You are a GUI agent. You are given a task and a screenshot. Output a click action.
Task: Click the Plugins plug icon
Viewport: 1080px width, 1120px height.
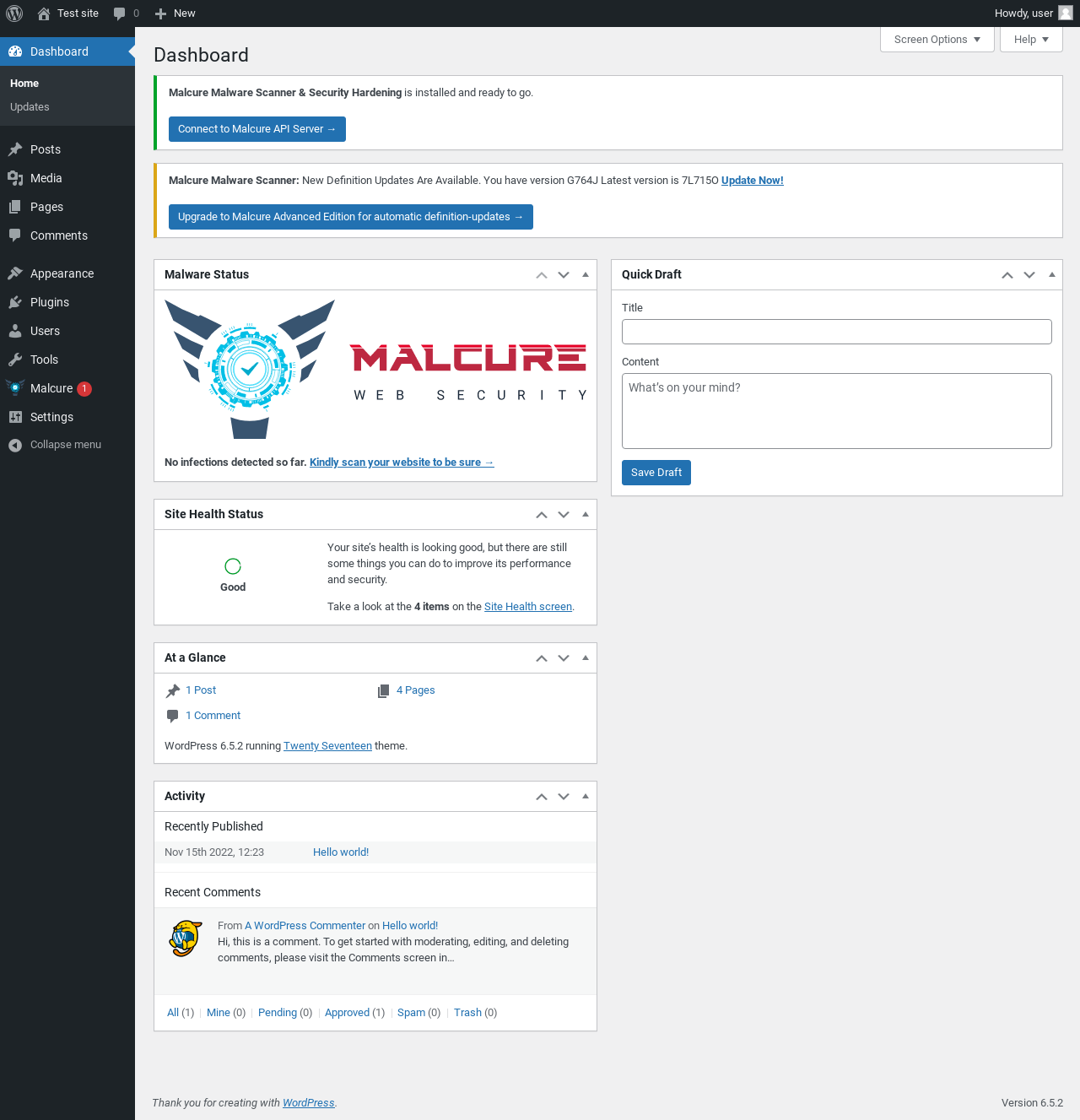[15, 302]
